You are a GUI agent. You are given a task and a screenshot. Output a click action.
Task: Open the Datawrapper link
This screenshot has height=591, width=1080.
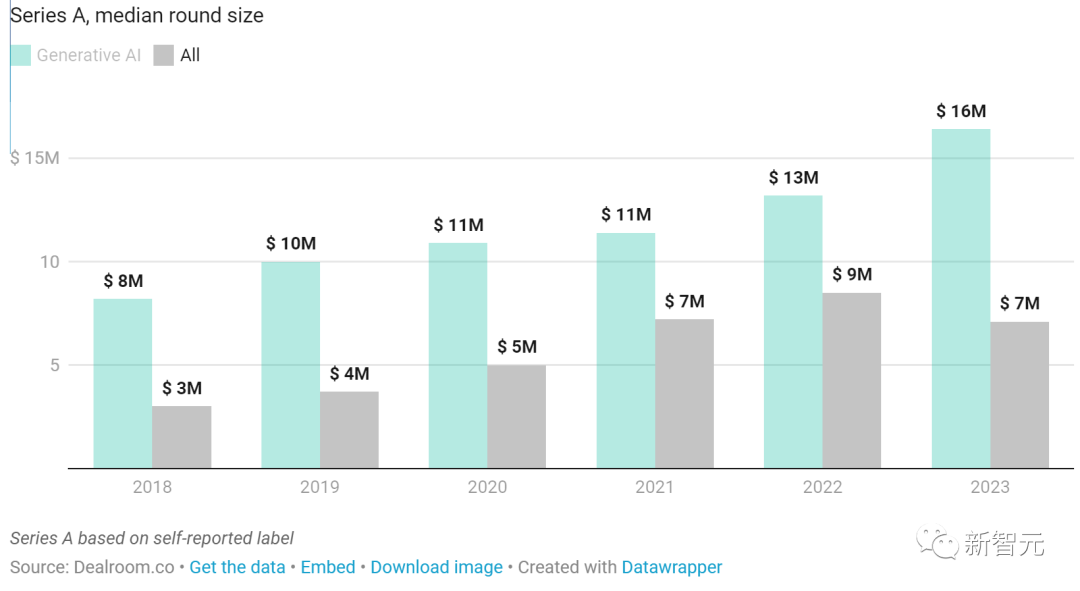tap(672, 567)
